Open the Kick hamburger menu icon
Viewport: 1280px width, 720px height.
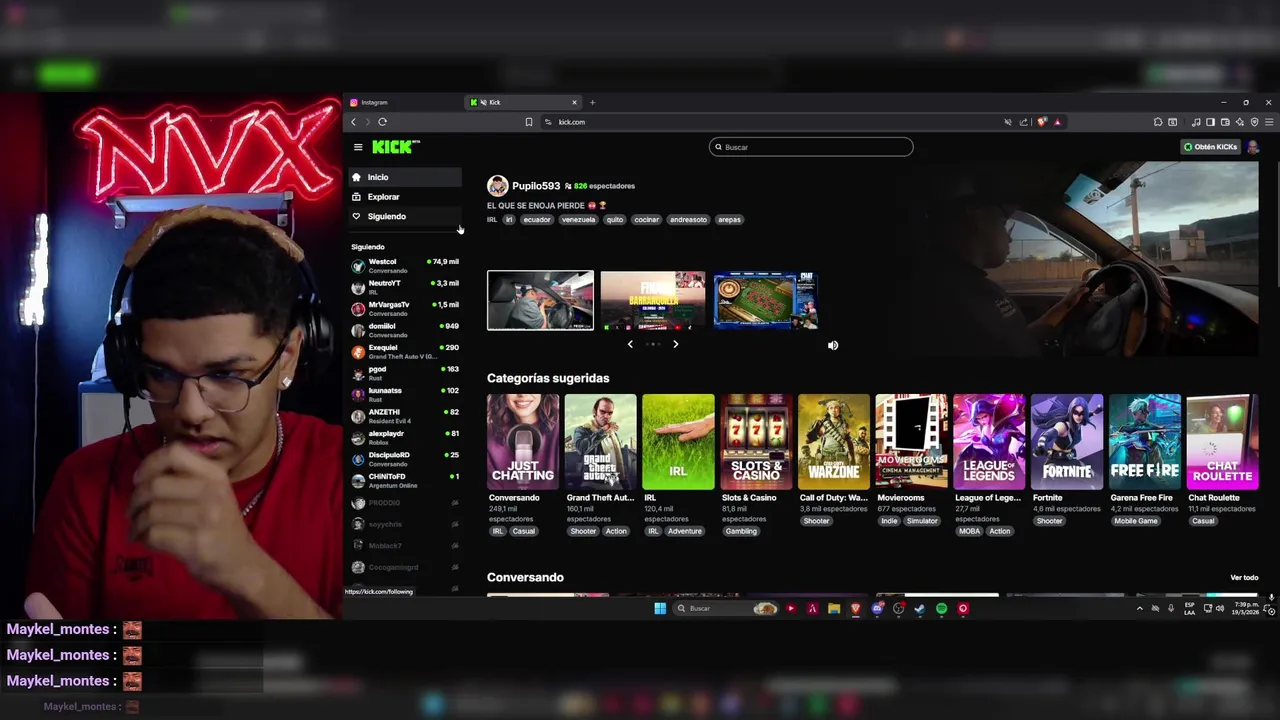coord(357,147)
